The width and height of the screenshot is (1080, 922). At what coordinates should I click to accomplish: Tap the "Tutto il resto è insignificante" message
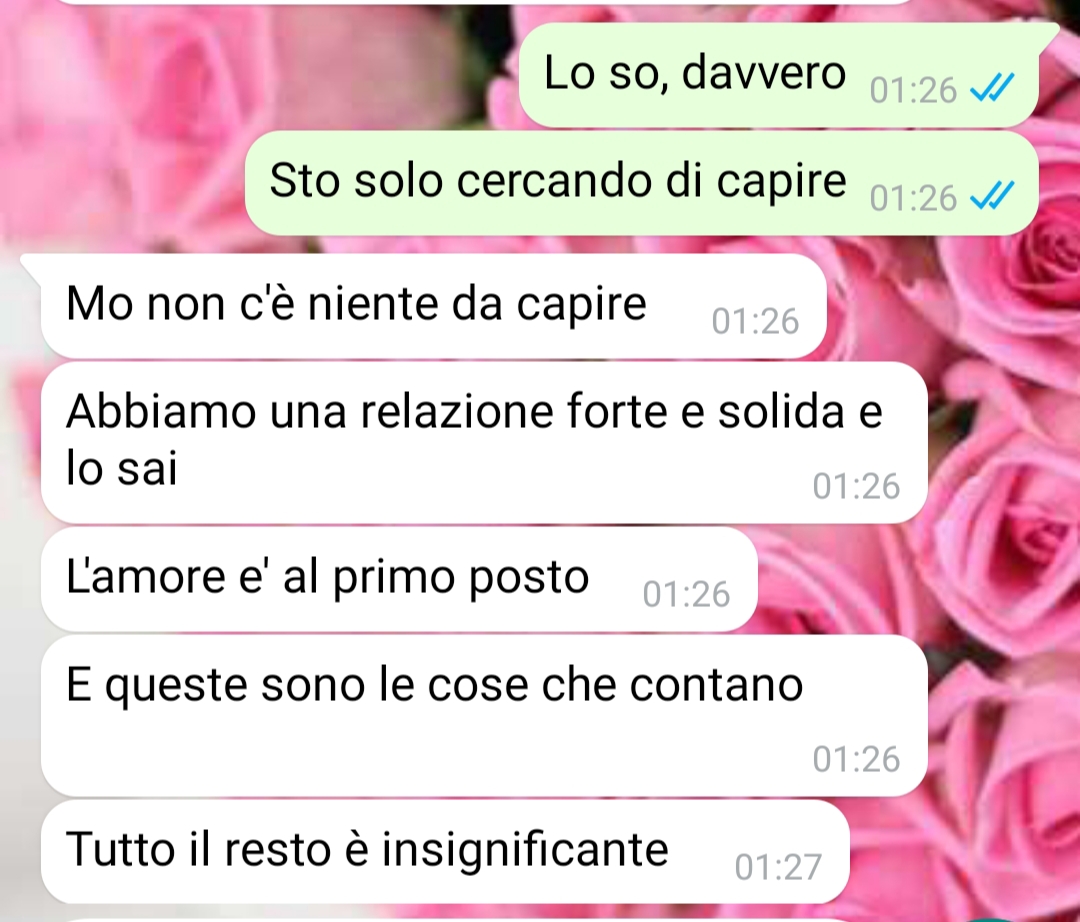[x=445, y=852]
